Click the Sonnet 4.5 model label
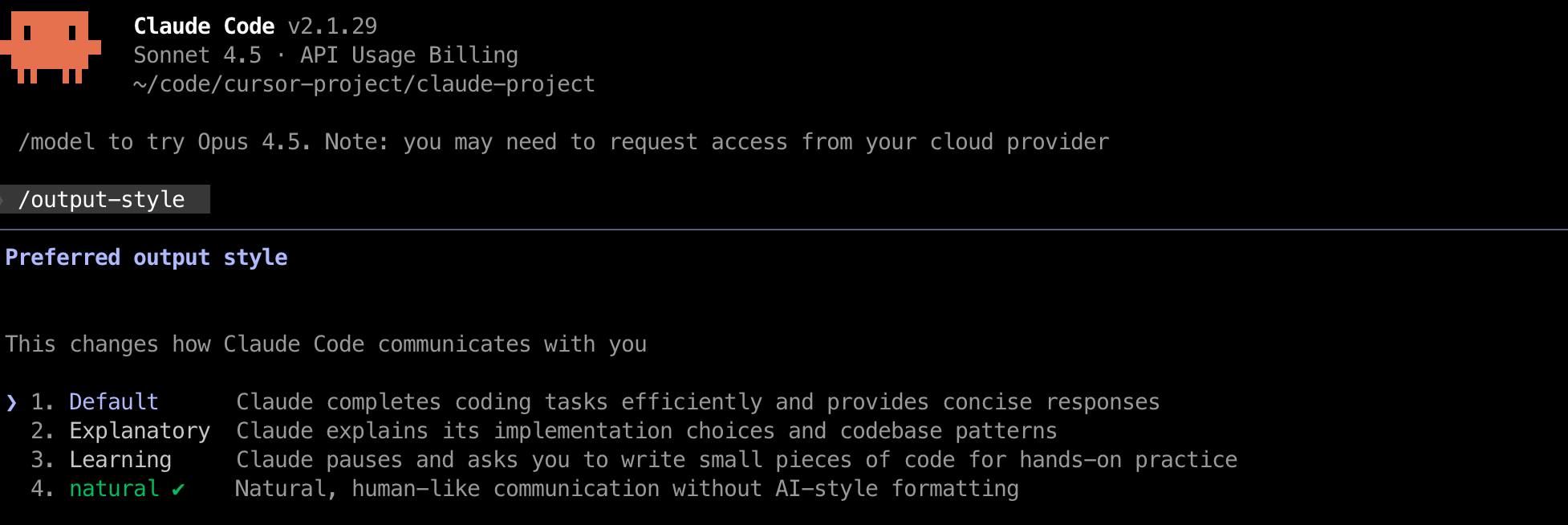This screenshot has height=525, width=1568. (197, 55)
